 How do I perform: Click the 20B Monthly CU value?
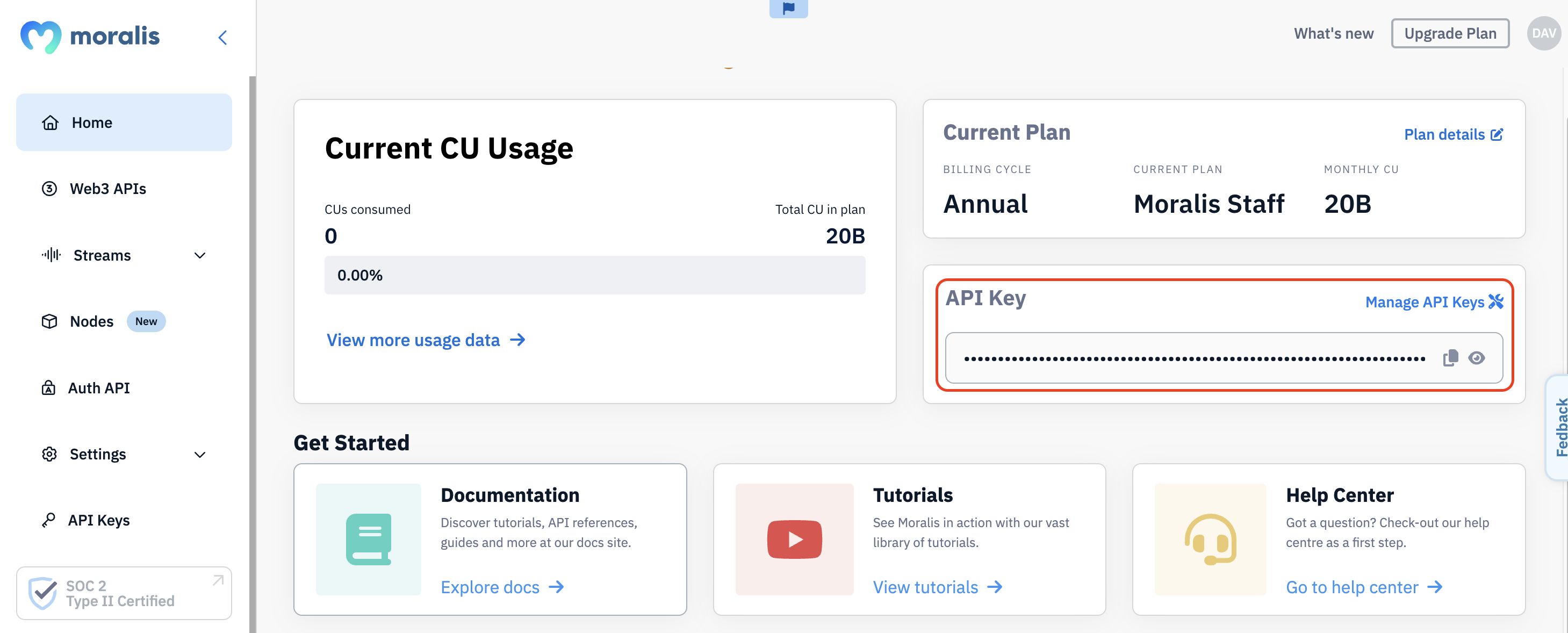pos(1348,204)
